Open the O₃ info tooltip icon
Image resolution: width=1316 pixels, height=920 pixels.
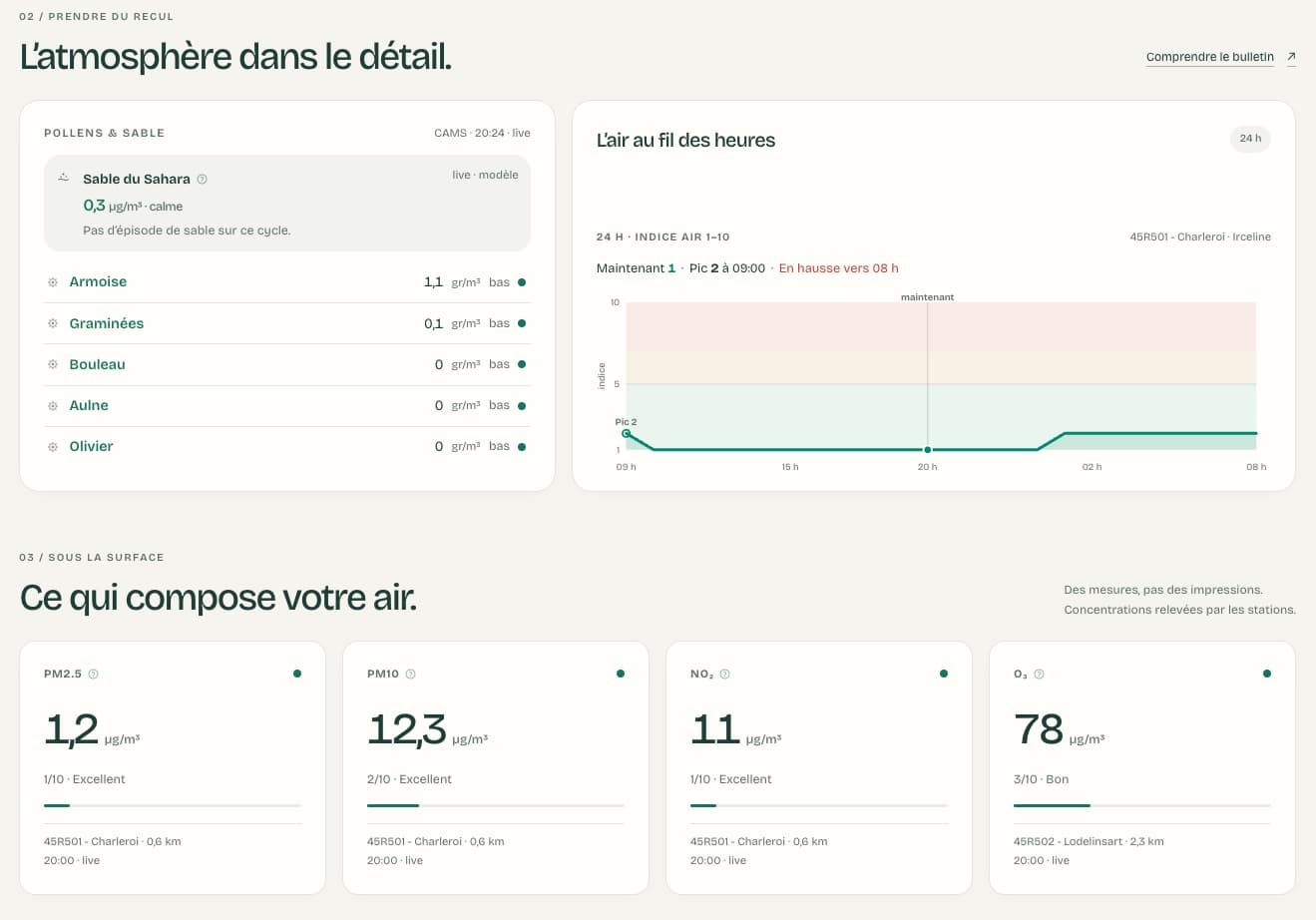[1040, 675]
